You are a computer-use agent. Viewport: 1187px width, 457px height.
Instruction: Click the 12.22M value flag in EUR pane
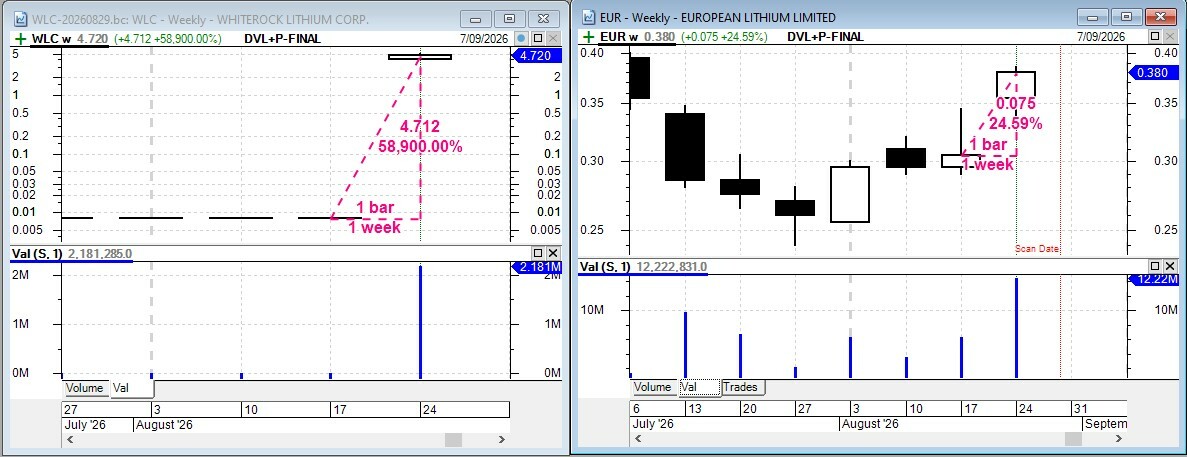click(x=1153, y=279)
